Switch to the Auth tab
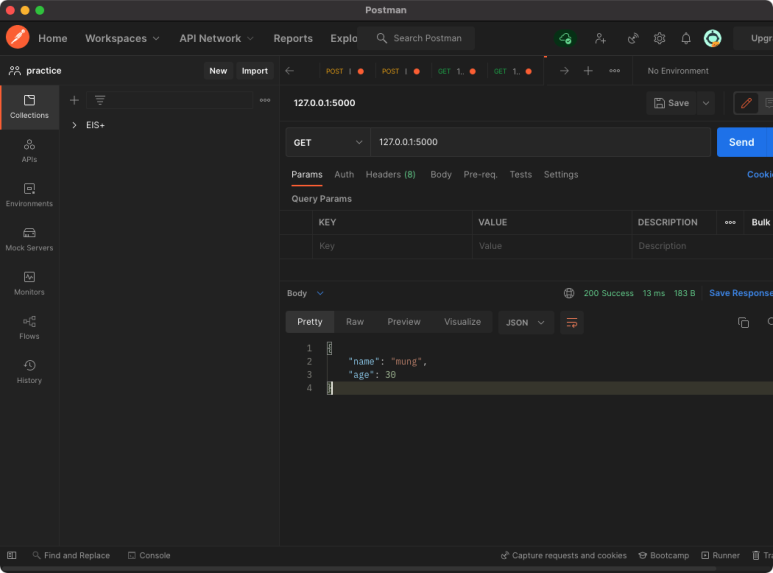This screenshot has height=573, width=773. (344, 175)
